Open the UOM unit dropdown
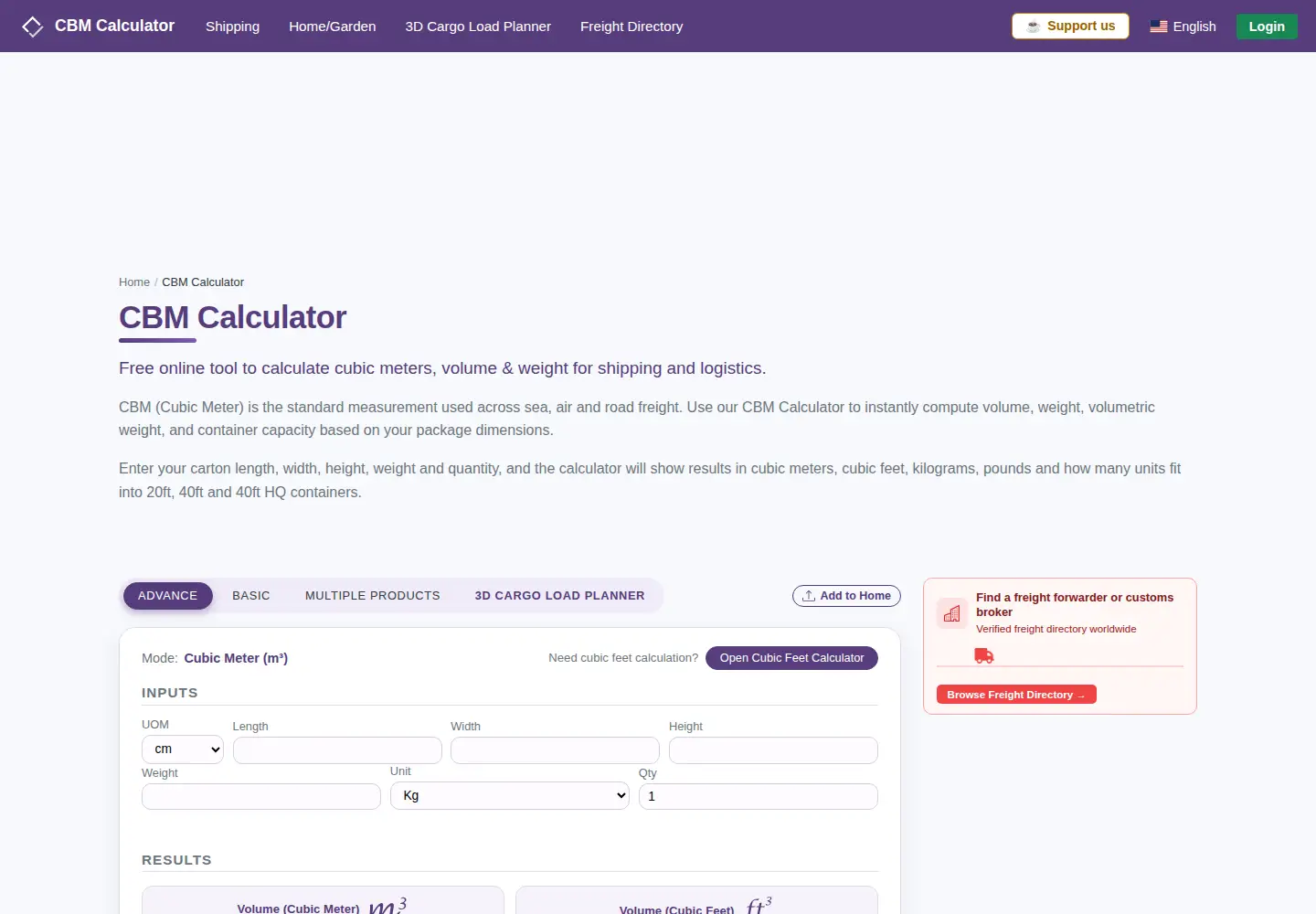 (x=183, y=749)
